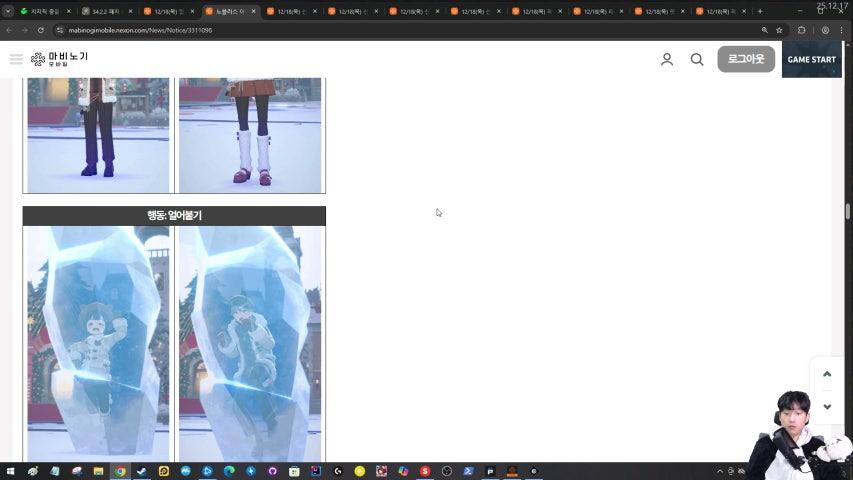Open left frozen character image
Image resolution: width=853 pixels, height=480 pixels.
(x=98, y=344)
